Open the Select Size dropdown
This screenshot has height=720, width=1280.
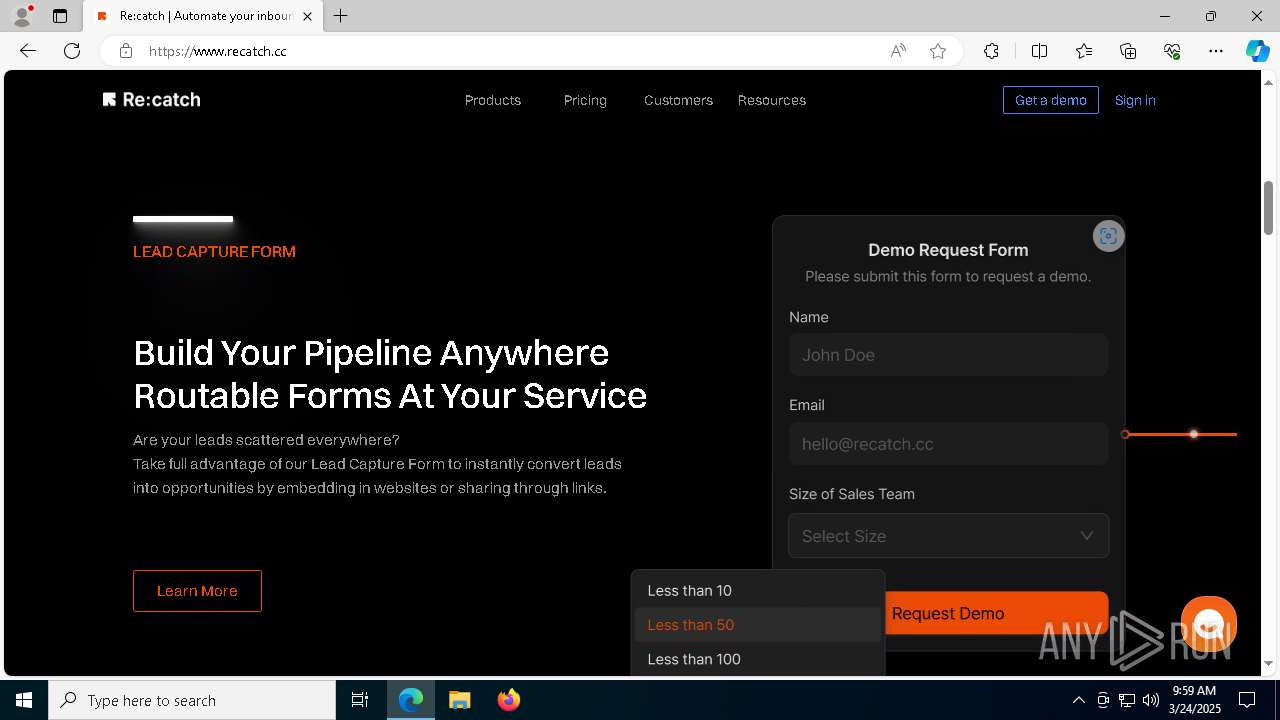pos(948,536)
